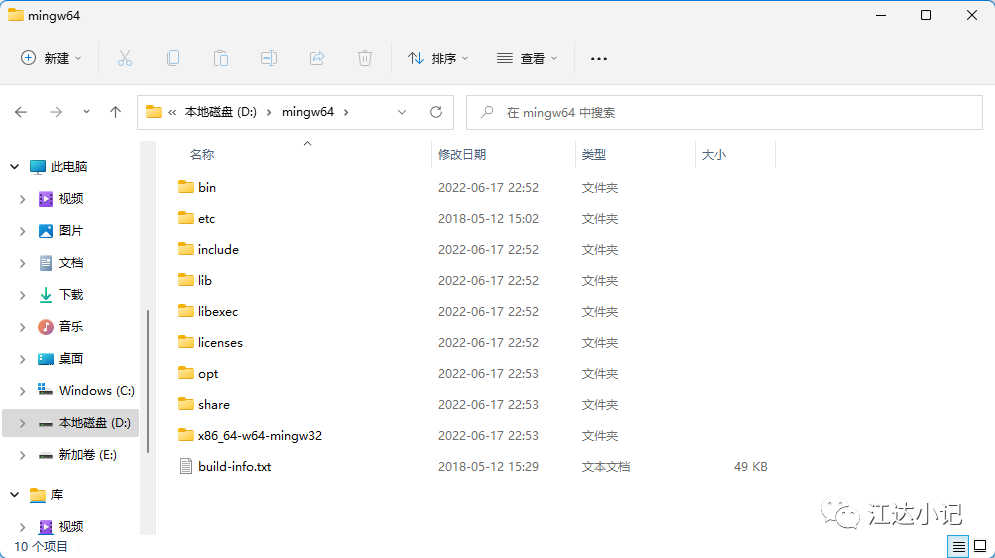The image size is (995, 558).
Task: Switch to details view in status bar
Action: click(x=958, y=546)
